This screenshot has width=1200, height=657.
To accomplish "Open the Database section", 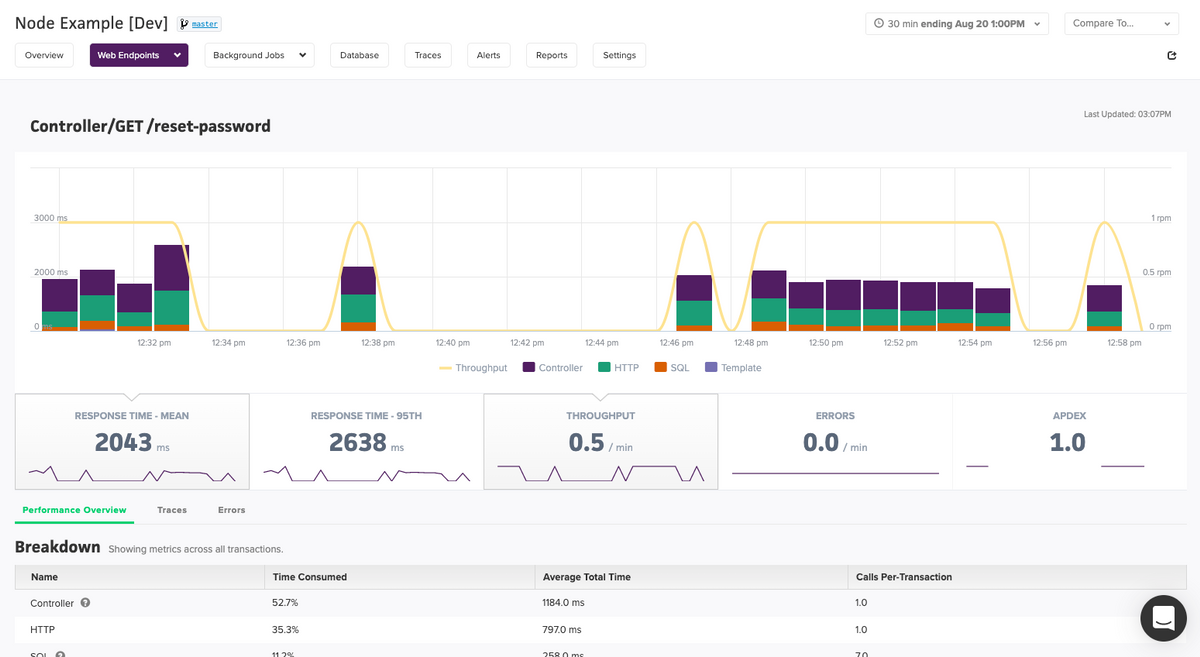I will (x=359, y=55).
